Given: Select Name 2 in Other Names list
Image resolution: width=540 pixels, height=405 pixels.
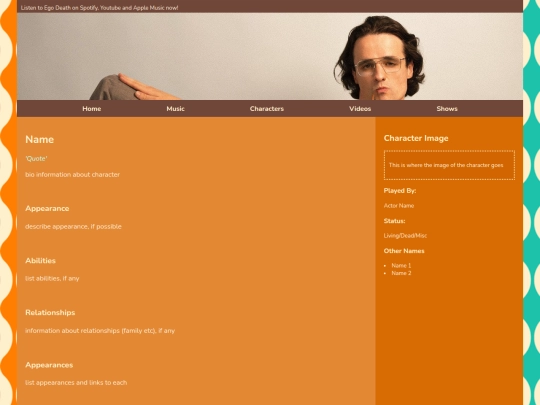Looking at the screenshot, I should pos(401,273).
